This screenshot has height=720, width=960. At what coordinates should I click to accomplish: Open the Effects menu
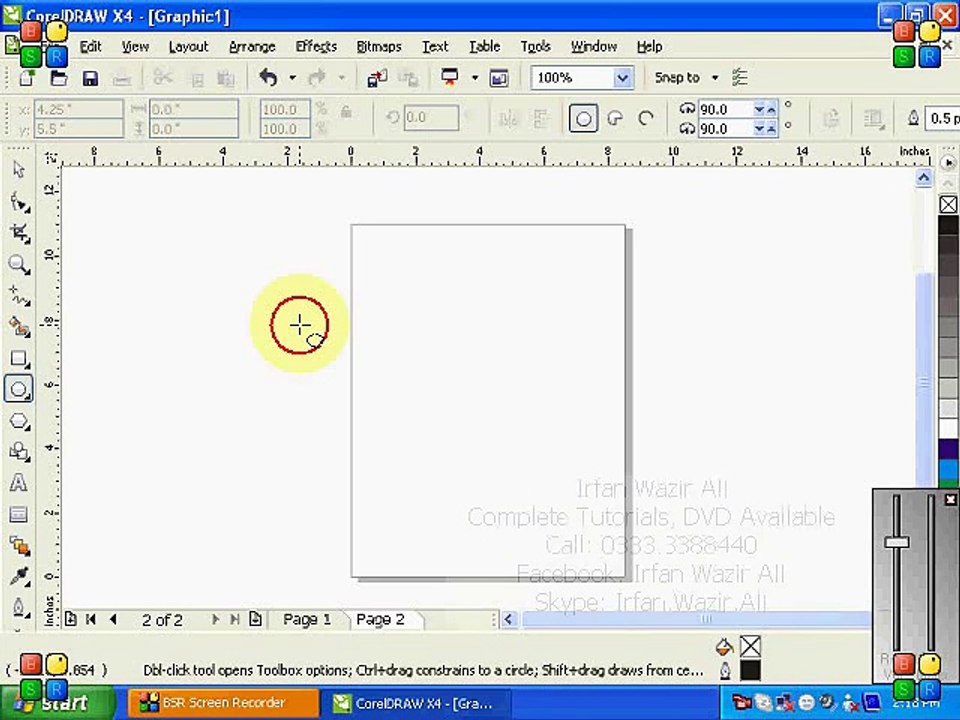click(316, 47)
